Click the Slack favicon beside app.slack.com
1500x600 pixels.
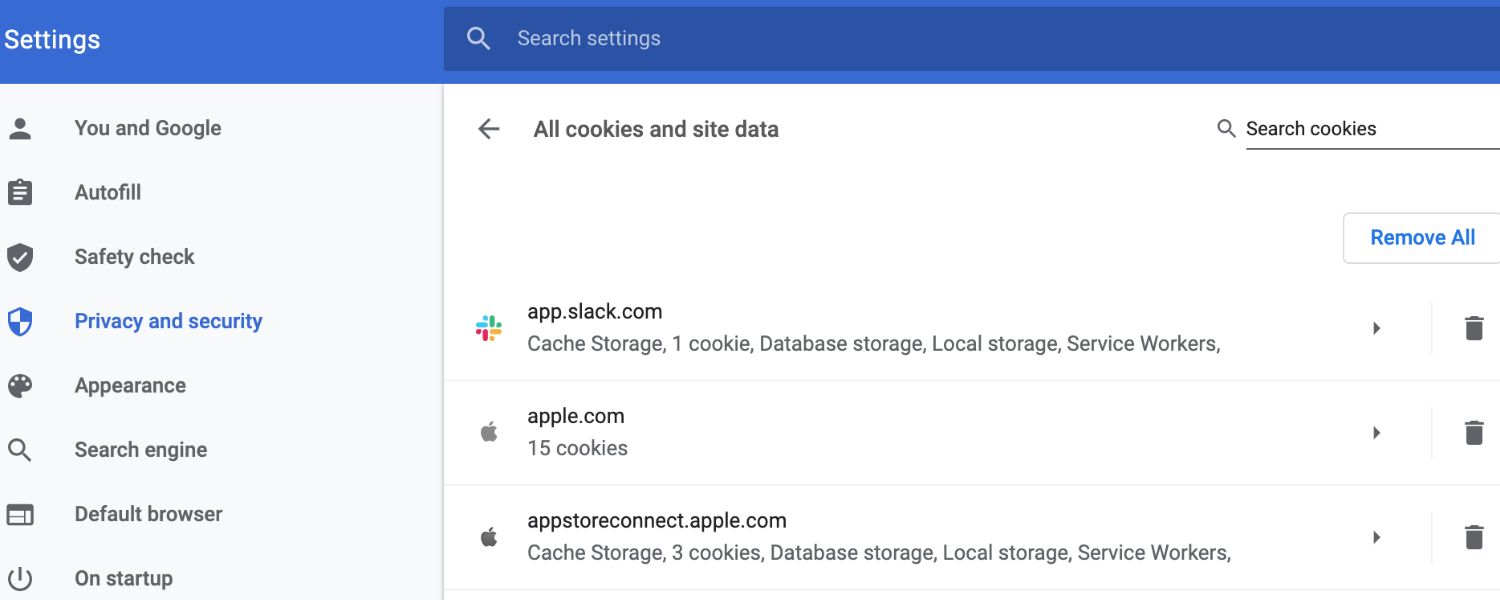pos(488,327)
